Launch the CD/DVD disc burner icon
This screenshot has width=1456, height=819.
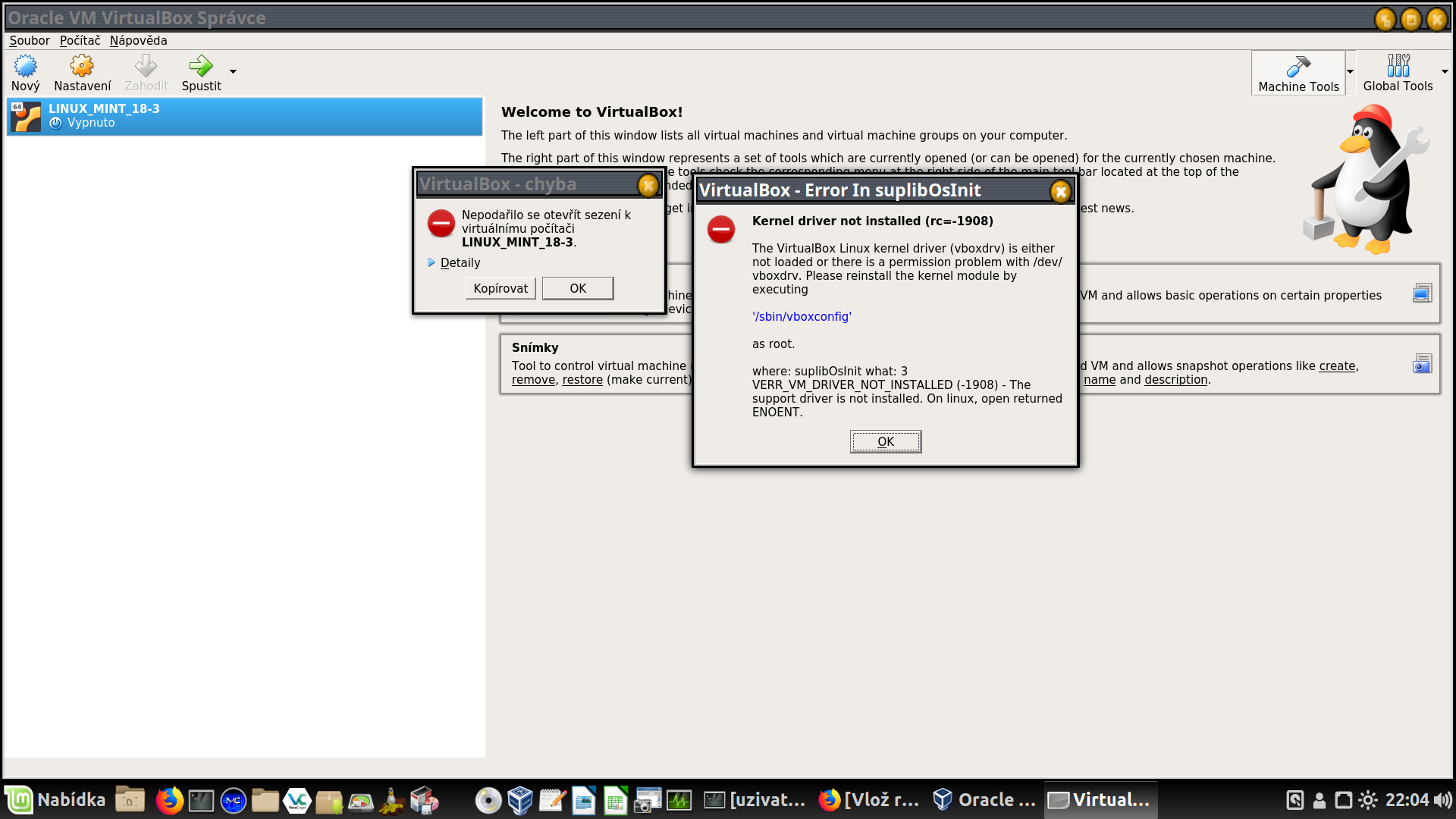tap(488, 800)
